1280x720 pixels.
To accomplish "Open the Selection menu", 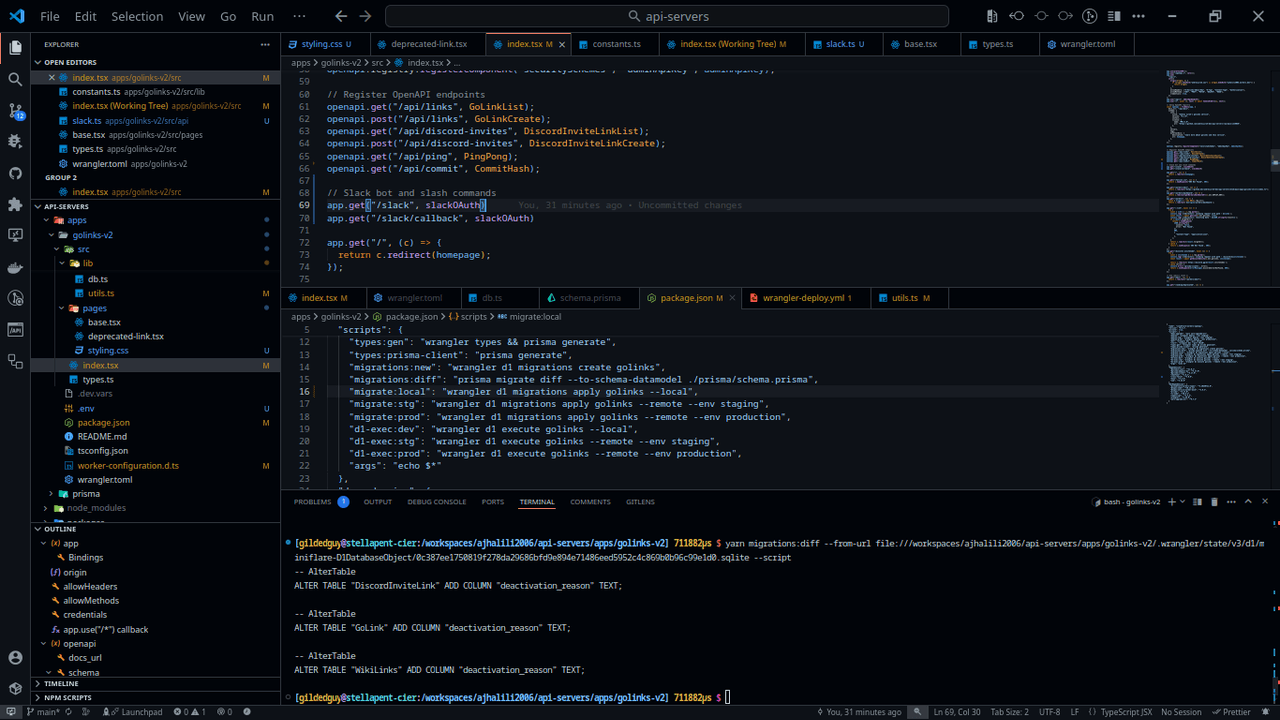I will 137,16.
